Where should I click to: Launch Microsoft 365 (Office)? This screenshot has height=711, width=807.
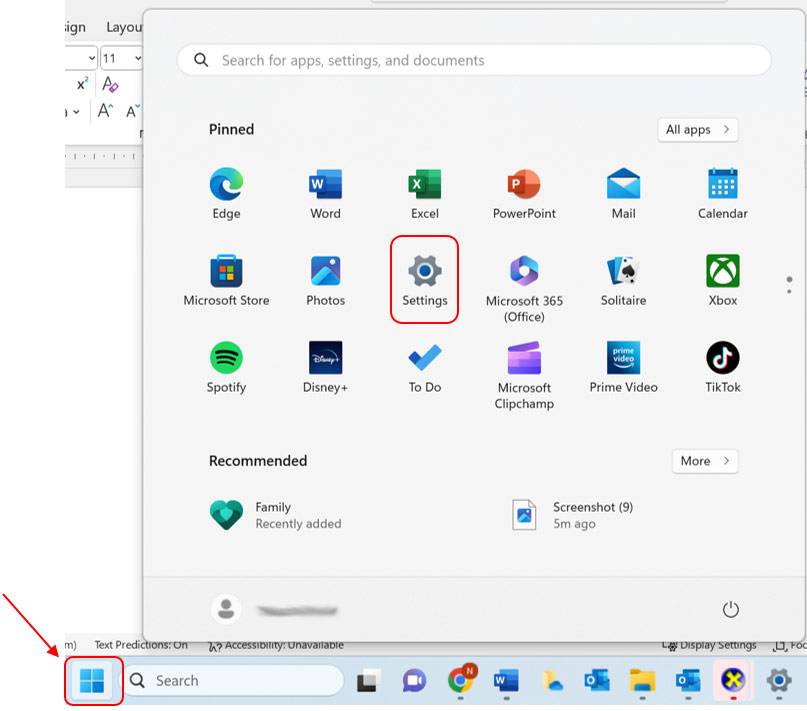pos(524,288)
